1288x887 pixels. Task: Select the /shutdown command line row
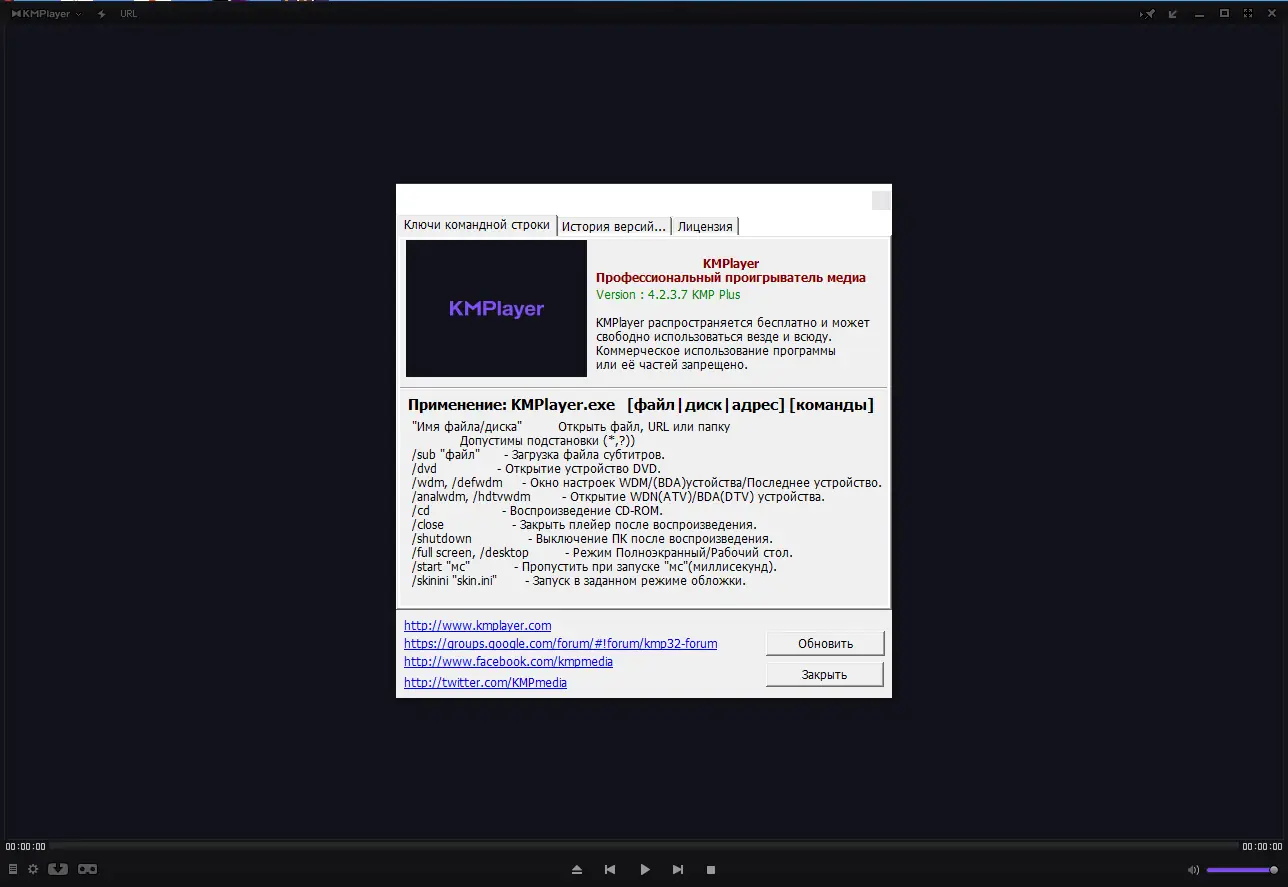pyautogui.click(x=592, y=539)
